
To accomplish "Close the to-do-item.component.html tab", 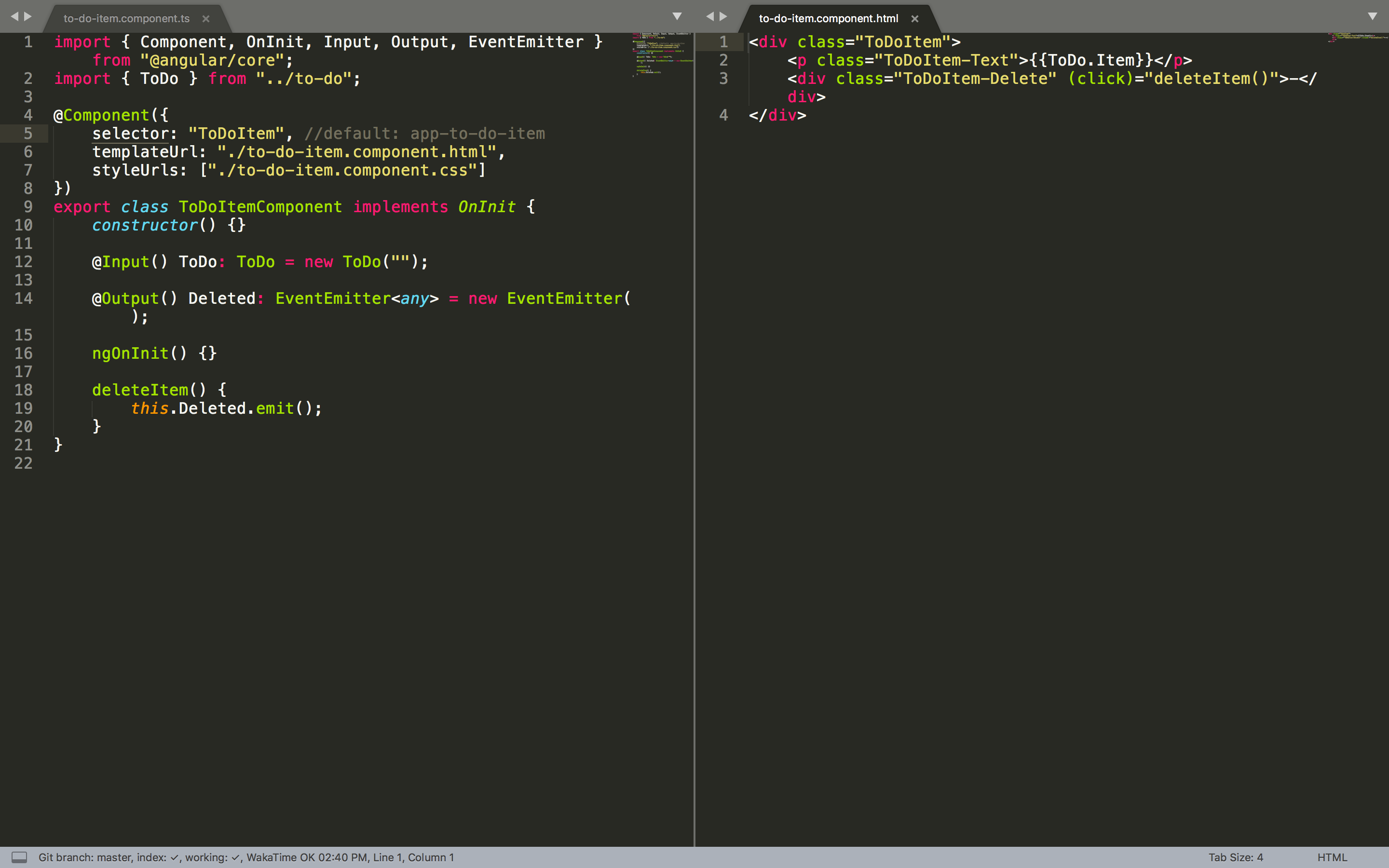I will pyautogui.click(x=915, y=19).
